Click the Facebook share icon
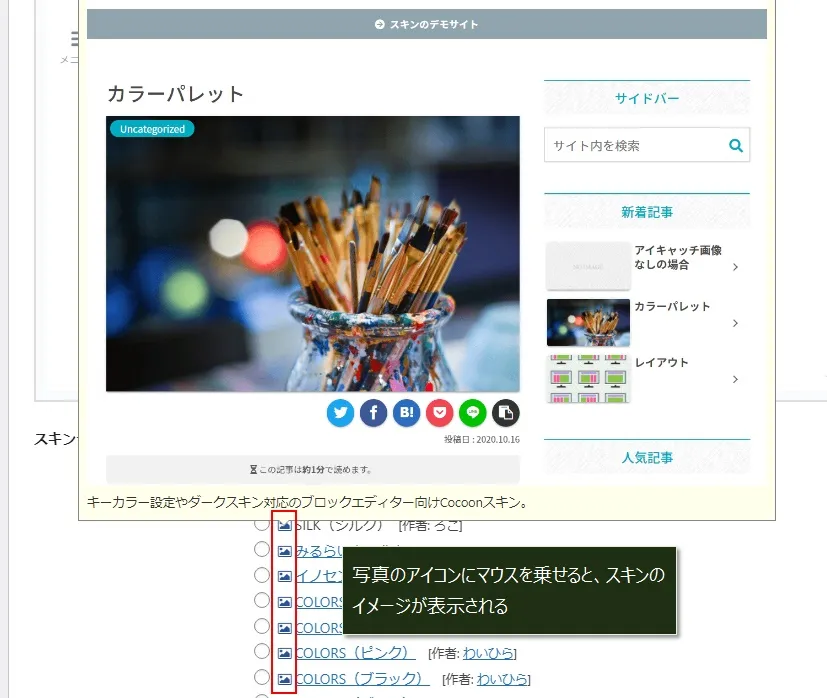Viewport: 827px width, 698px height. tap(373, 412)
